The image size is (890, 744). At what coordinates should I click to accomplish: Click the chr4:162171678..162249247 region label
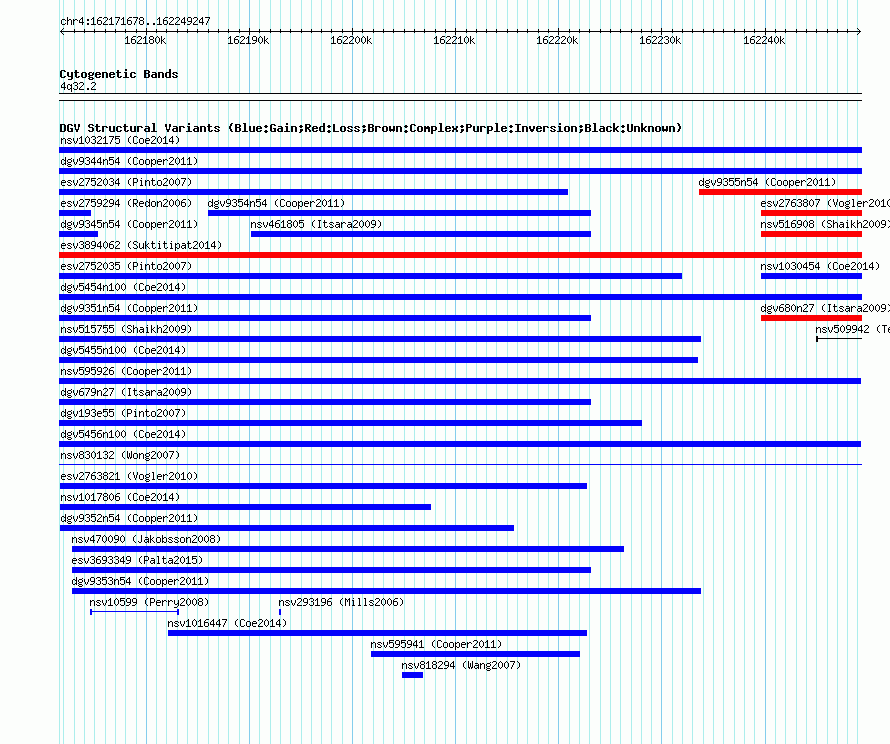click(135, 21)
